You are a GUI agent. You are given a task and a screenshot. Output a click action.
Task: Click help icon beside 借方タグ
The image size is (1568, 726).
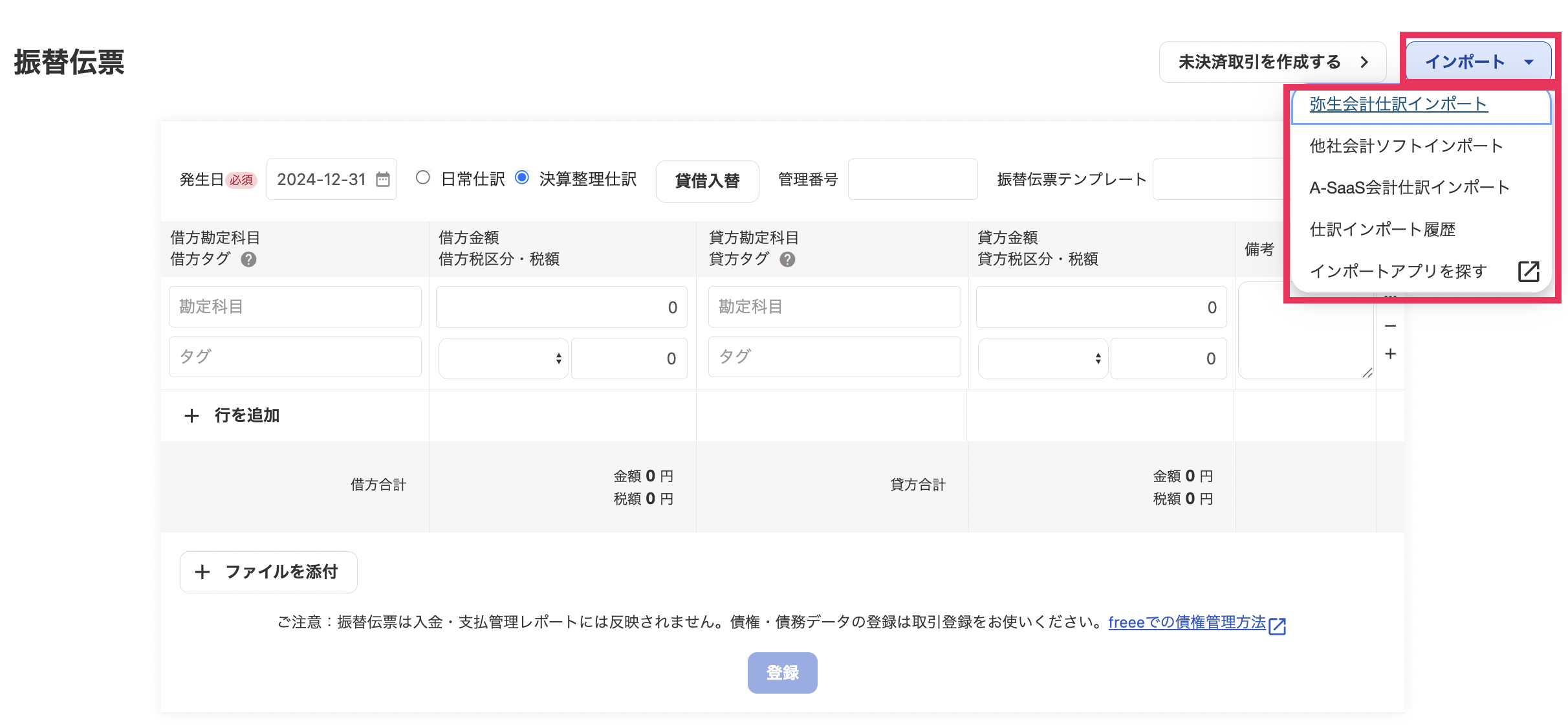[248, 259]
